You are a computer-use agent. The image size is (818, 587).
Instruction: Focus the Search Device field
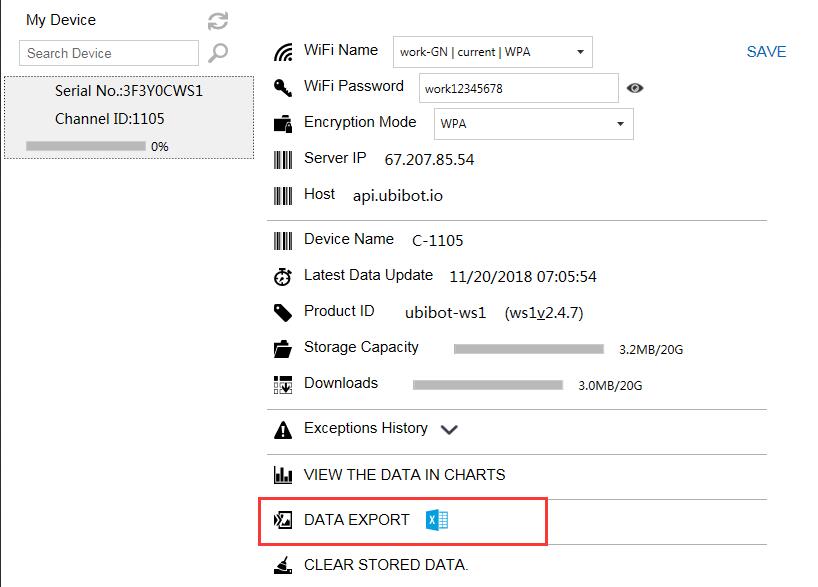109,53
